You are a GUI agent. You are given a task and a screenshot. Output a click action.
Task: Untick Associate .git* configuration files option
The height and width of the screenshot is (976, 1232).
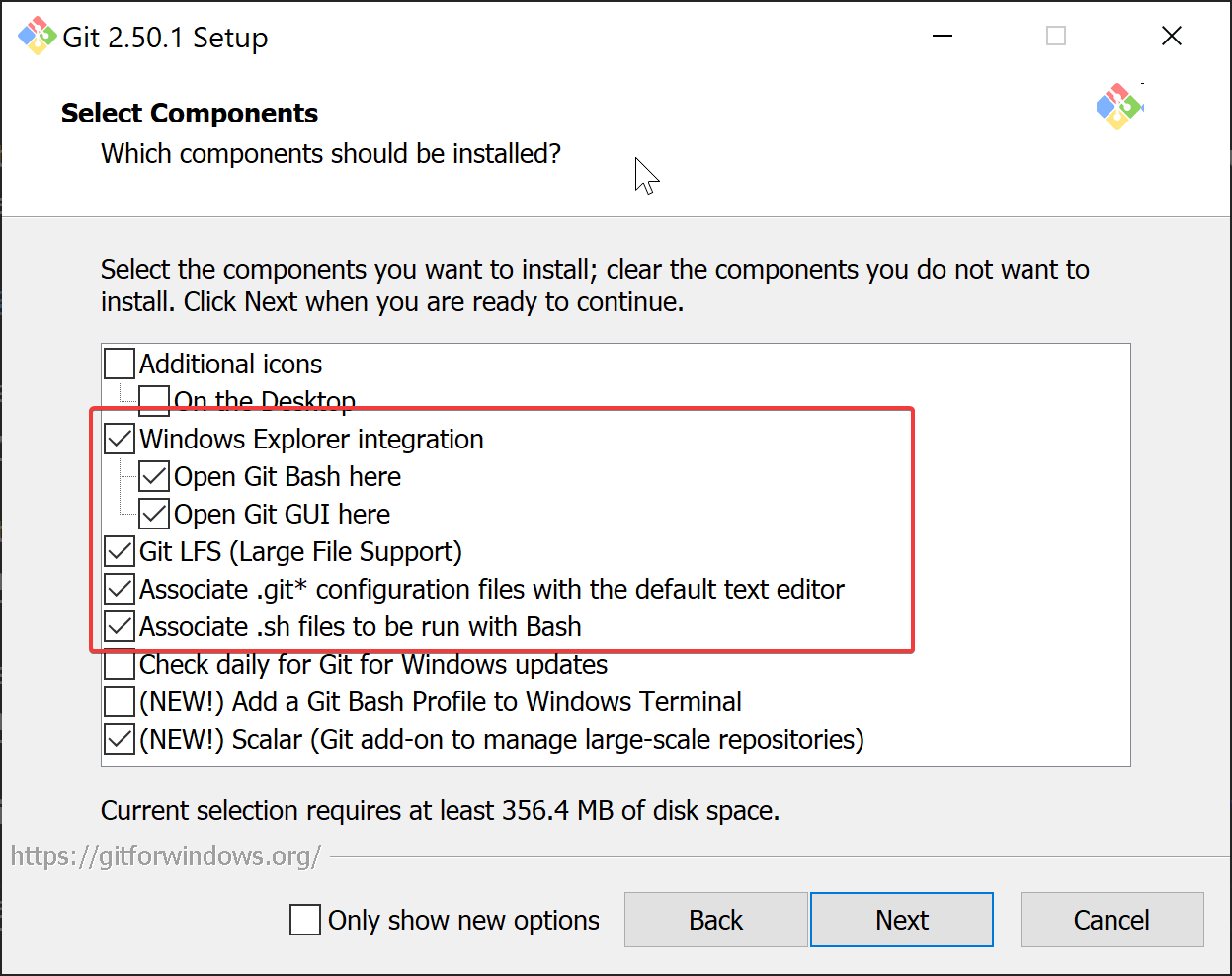(120, 589)
